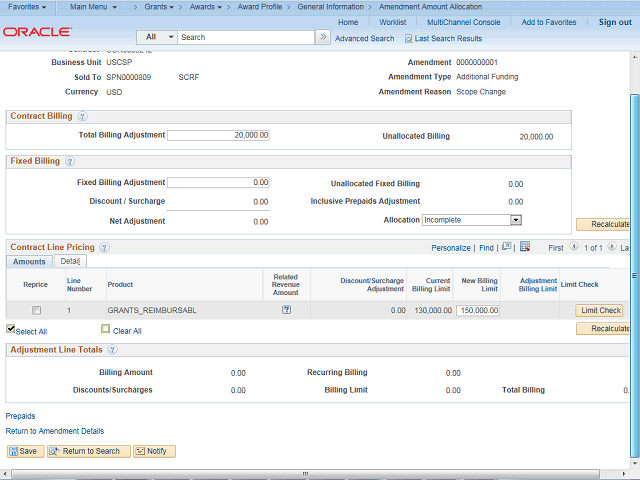Viewport: 640px width, 480px height.
Task: Follow the Return to Amendment Details link
Action: [54, 430]
